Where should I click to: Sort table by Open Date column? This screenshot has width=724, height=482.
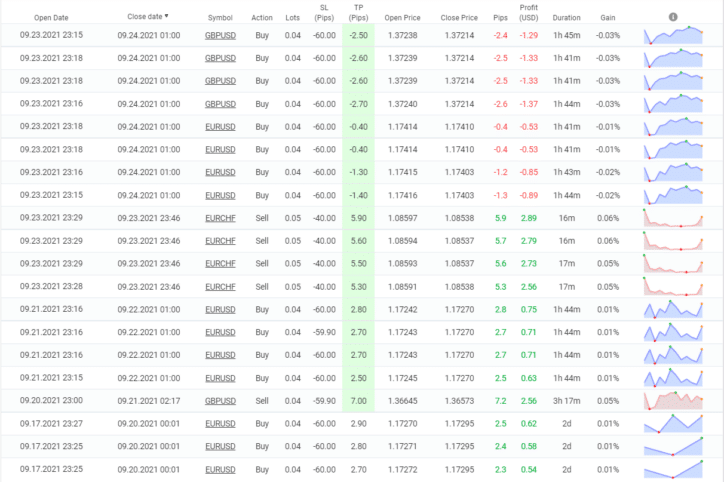(x=51, y=17)
